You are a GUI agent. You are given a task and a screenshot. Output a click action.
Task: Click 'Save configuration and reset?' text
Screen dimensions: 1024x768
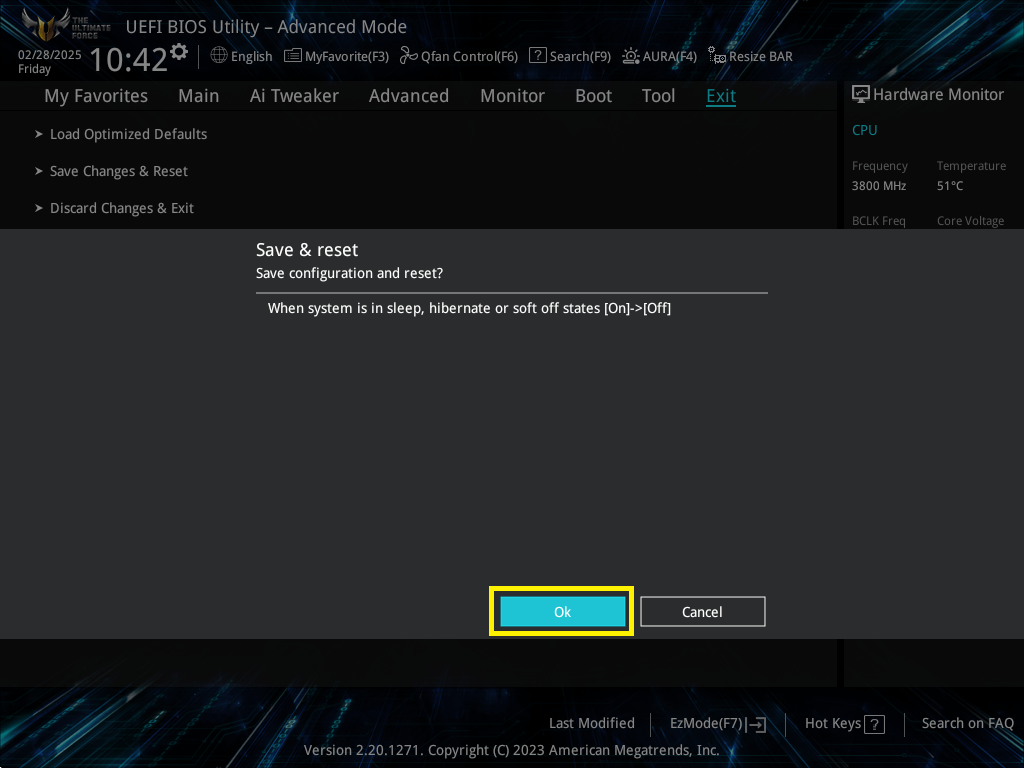click(349, 273)
